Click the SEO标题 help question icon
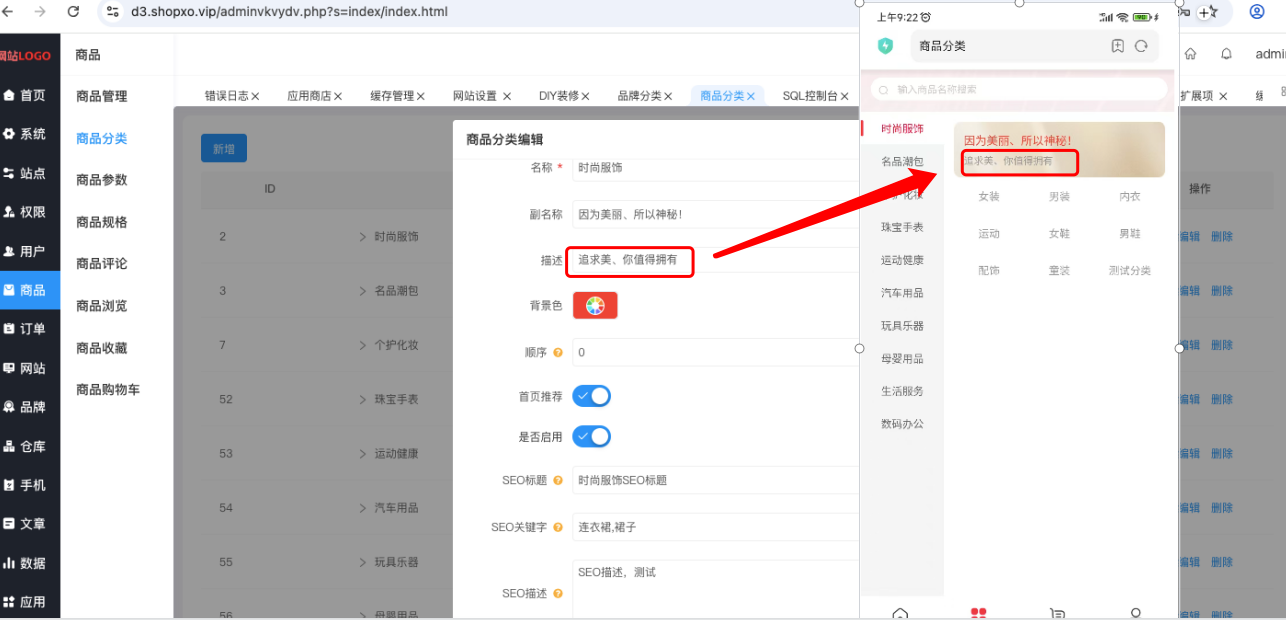The width and height of the screenshot is (1286, 620). coord(557,481)
